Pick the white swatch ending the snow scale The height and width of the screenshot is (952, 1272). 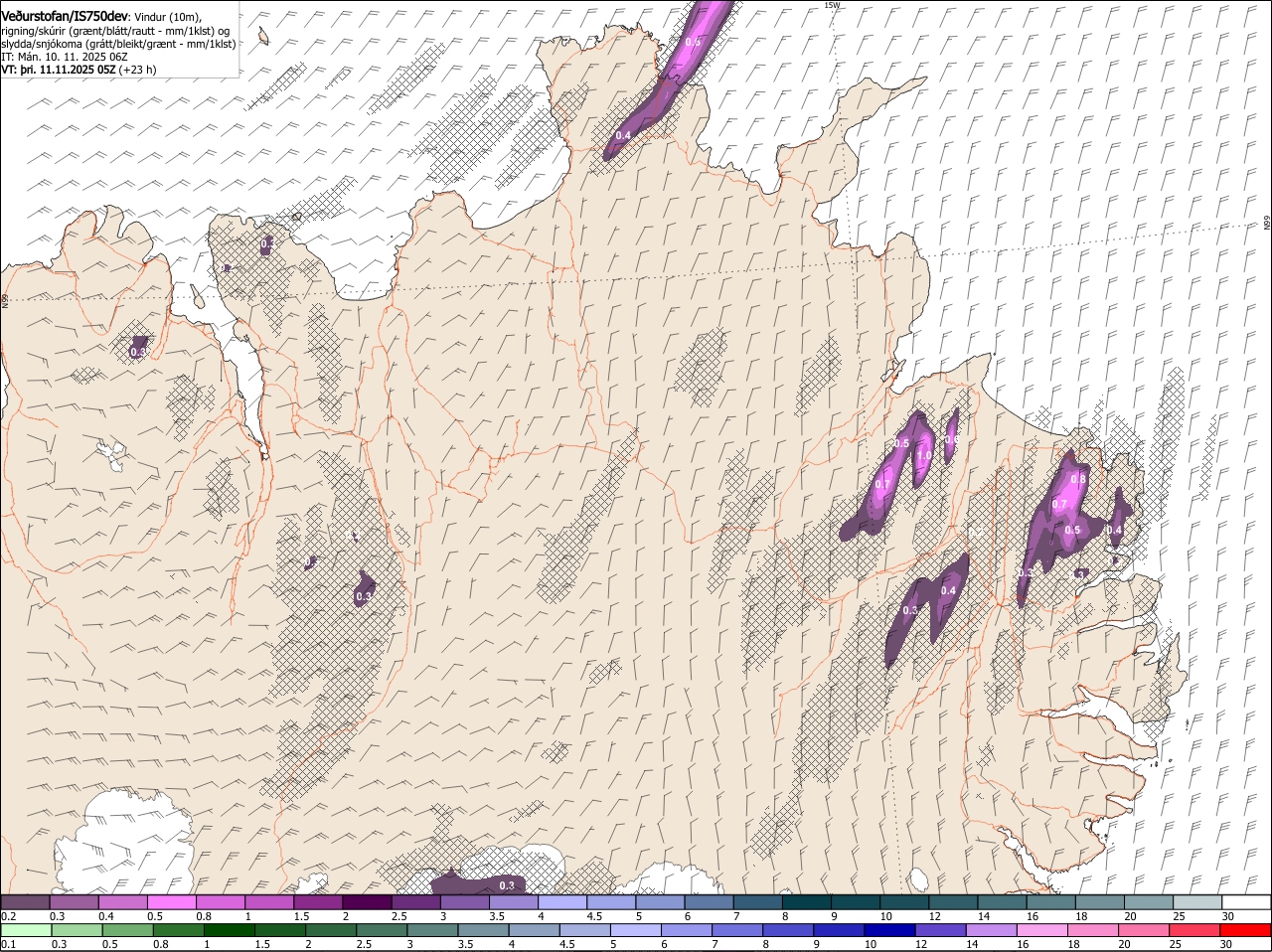1246,902
